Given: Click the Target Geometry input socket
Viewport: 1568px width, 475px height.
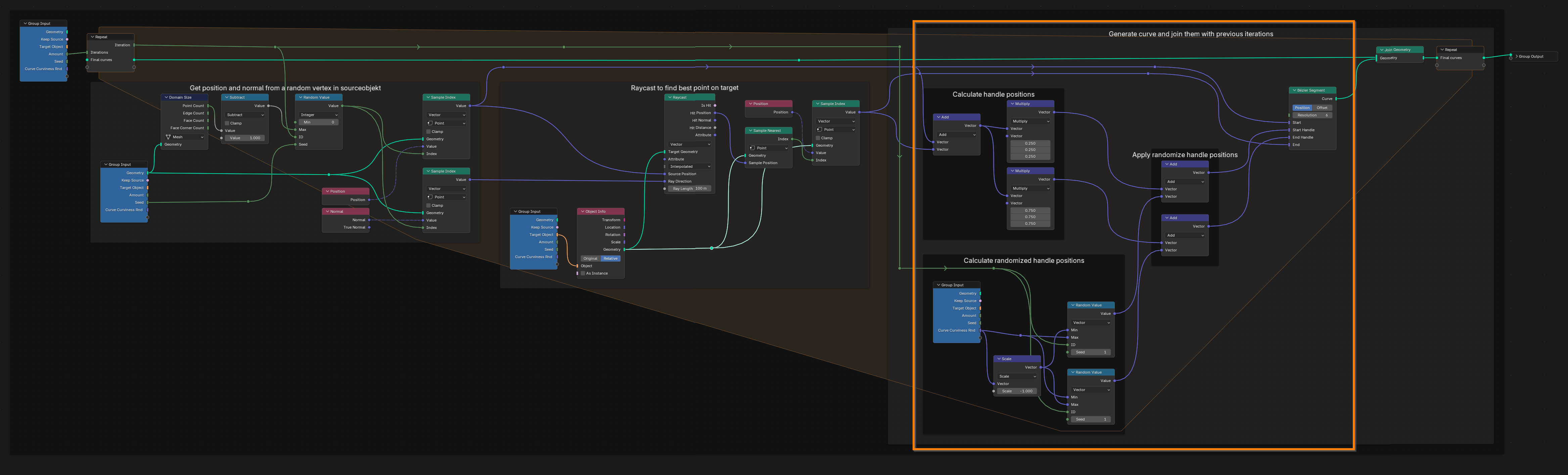Looking at the screenshot, I should pos(665,152).
